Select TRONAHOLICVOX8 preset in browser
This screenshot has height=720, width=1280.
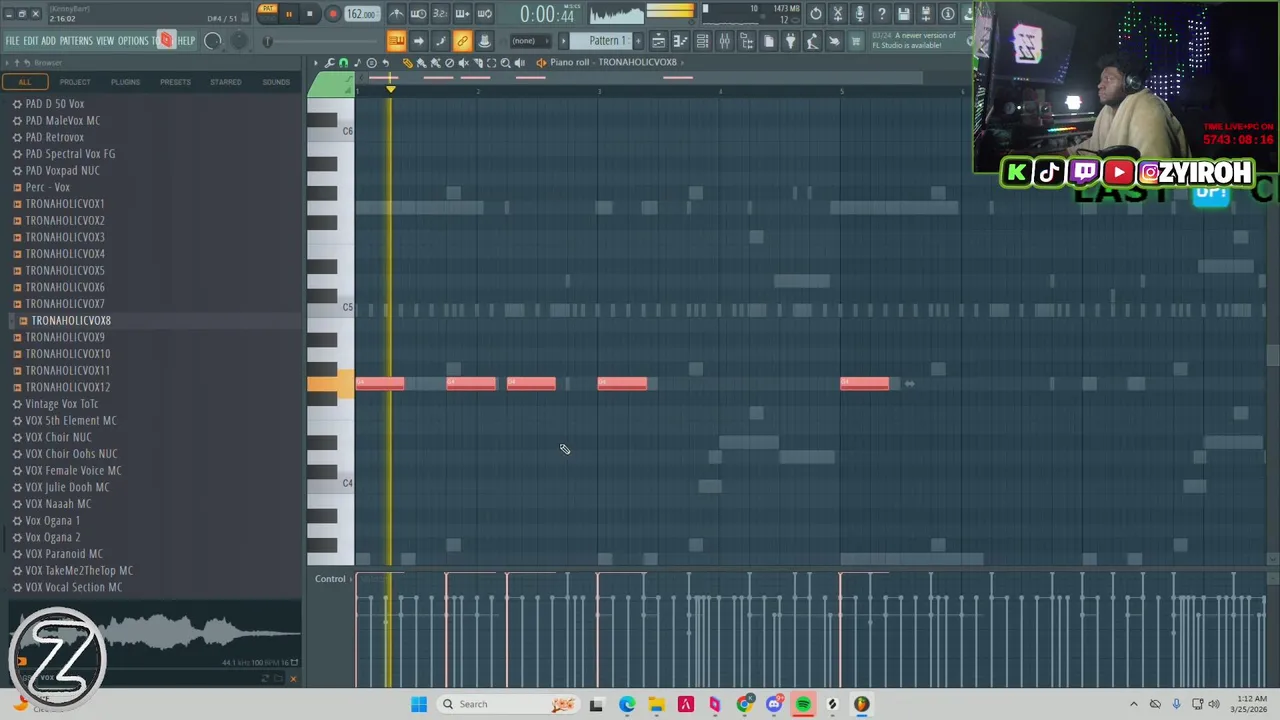click(x=71, y=320)
